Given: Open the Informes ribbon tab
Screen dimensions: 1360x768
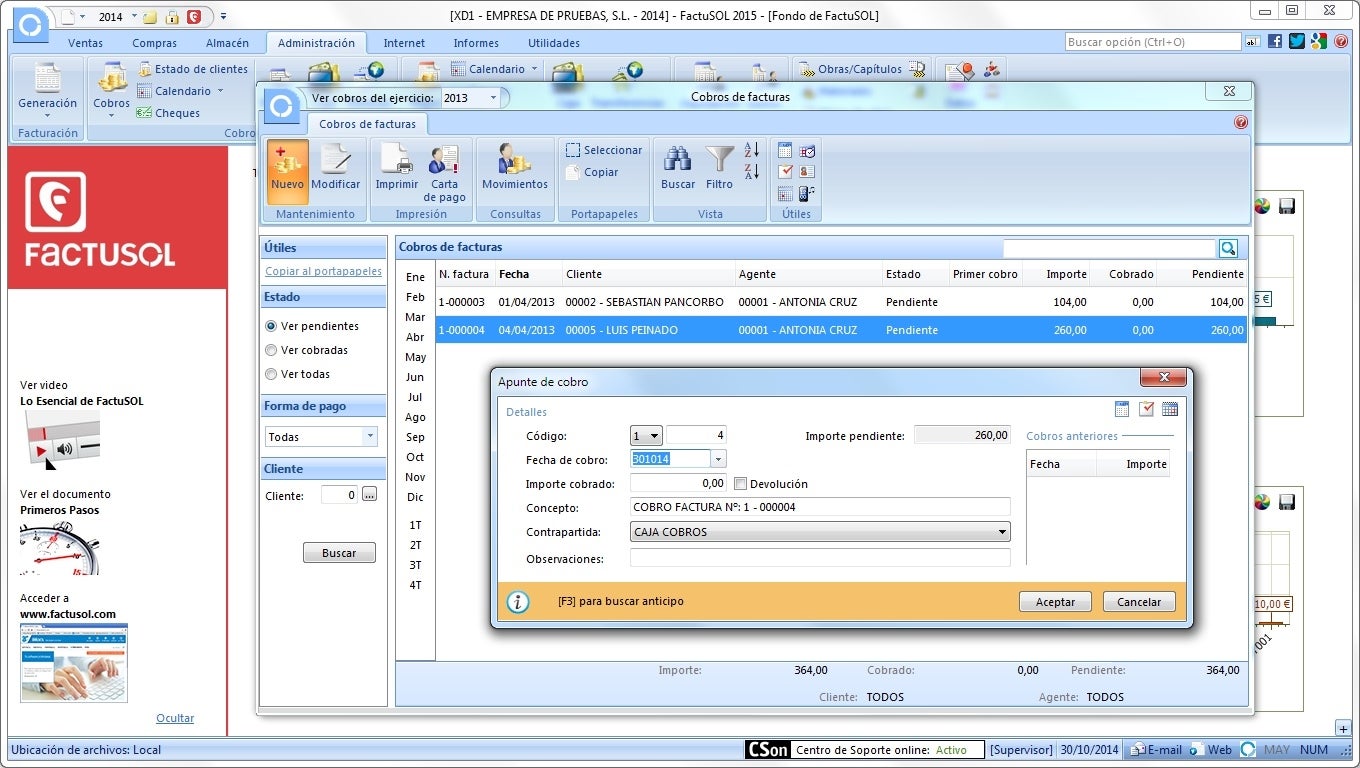Looking at the screenshot, I should click(476, 43).
